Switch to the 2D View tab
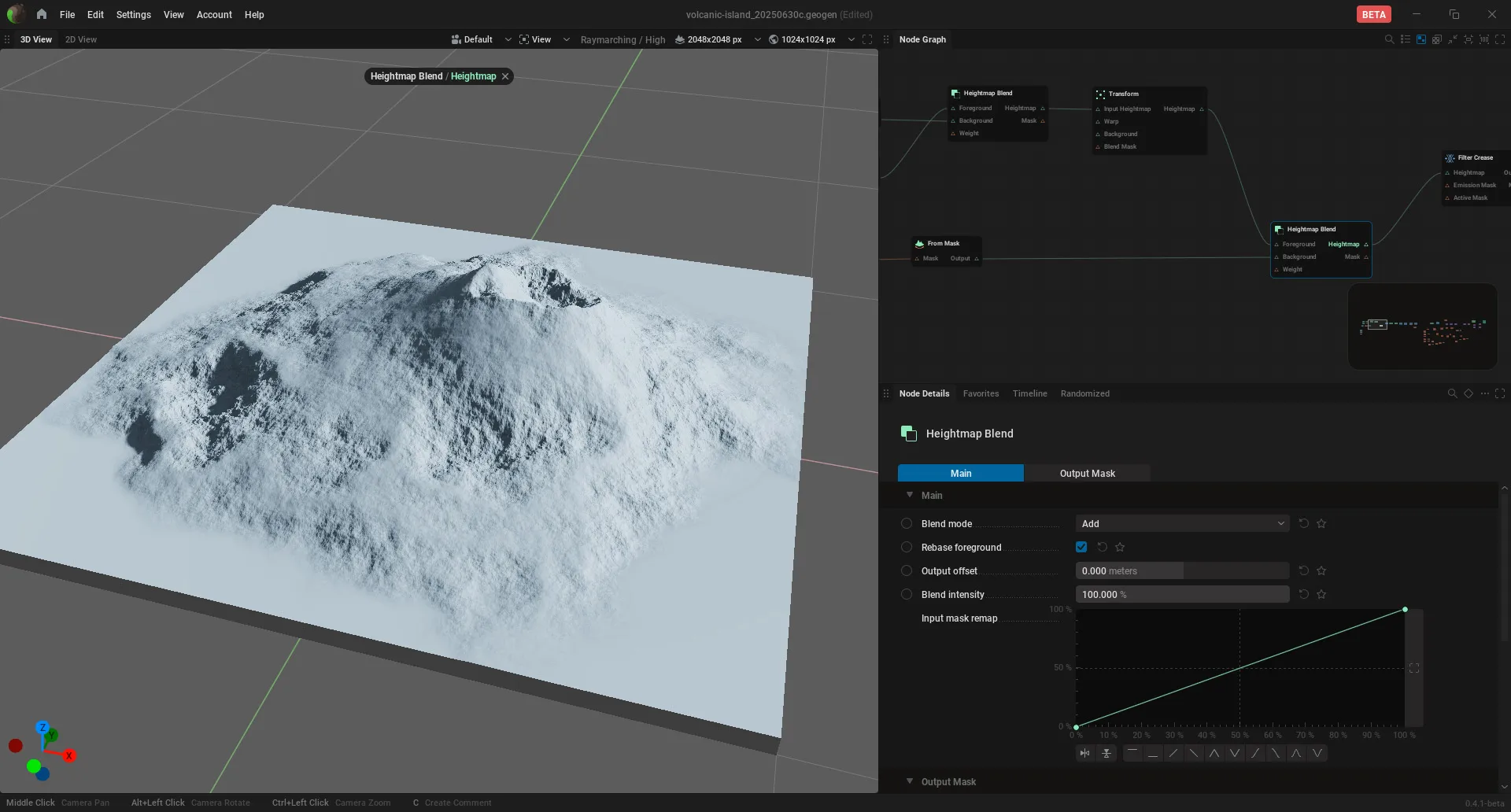The image size is (1511, 812). point(81,39)
